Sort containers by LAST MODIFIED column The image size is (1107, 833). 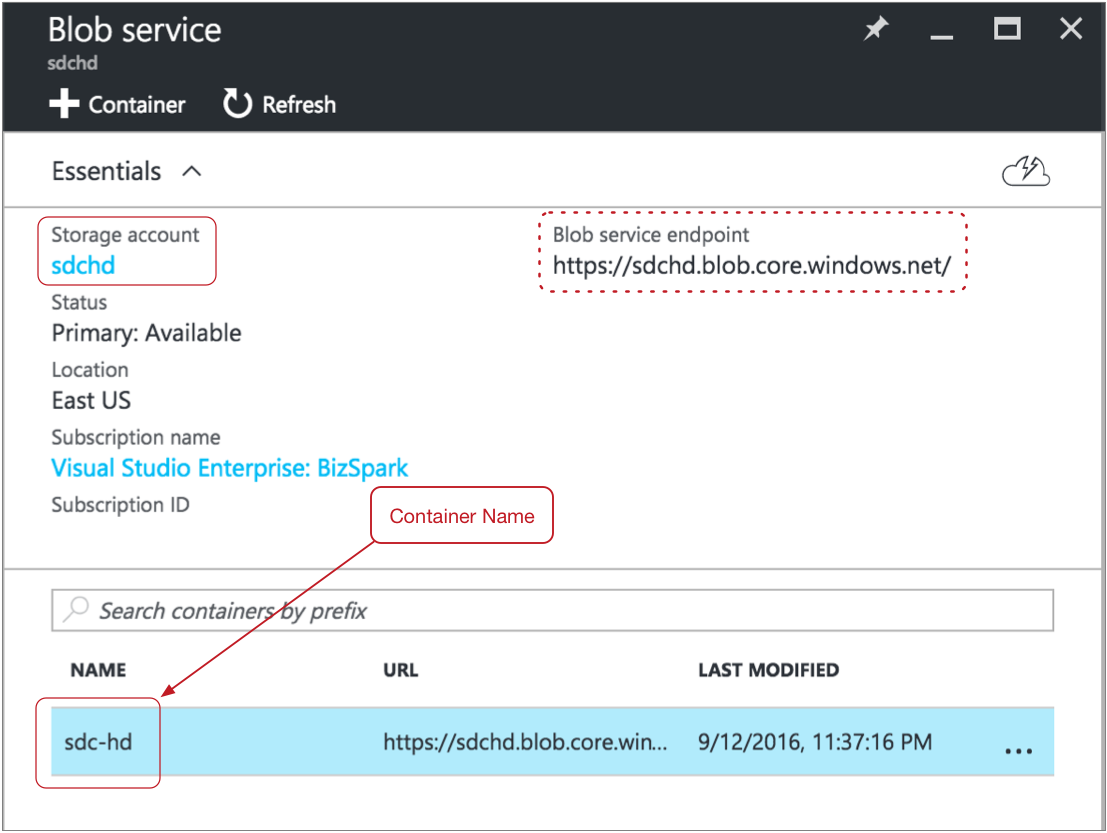point(768,670)
